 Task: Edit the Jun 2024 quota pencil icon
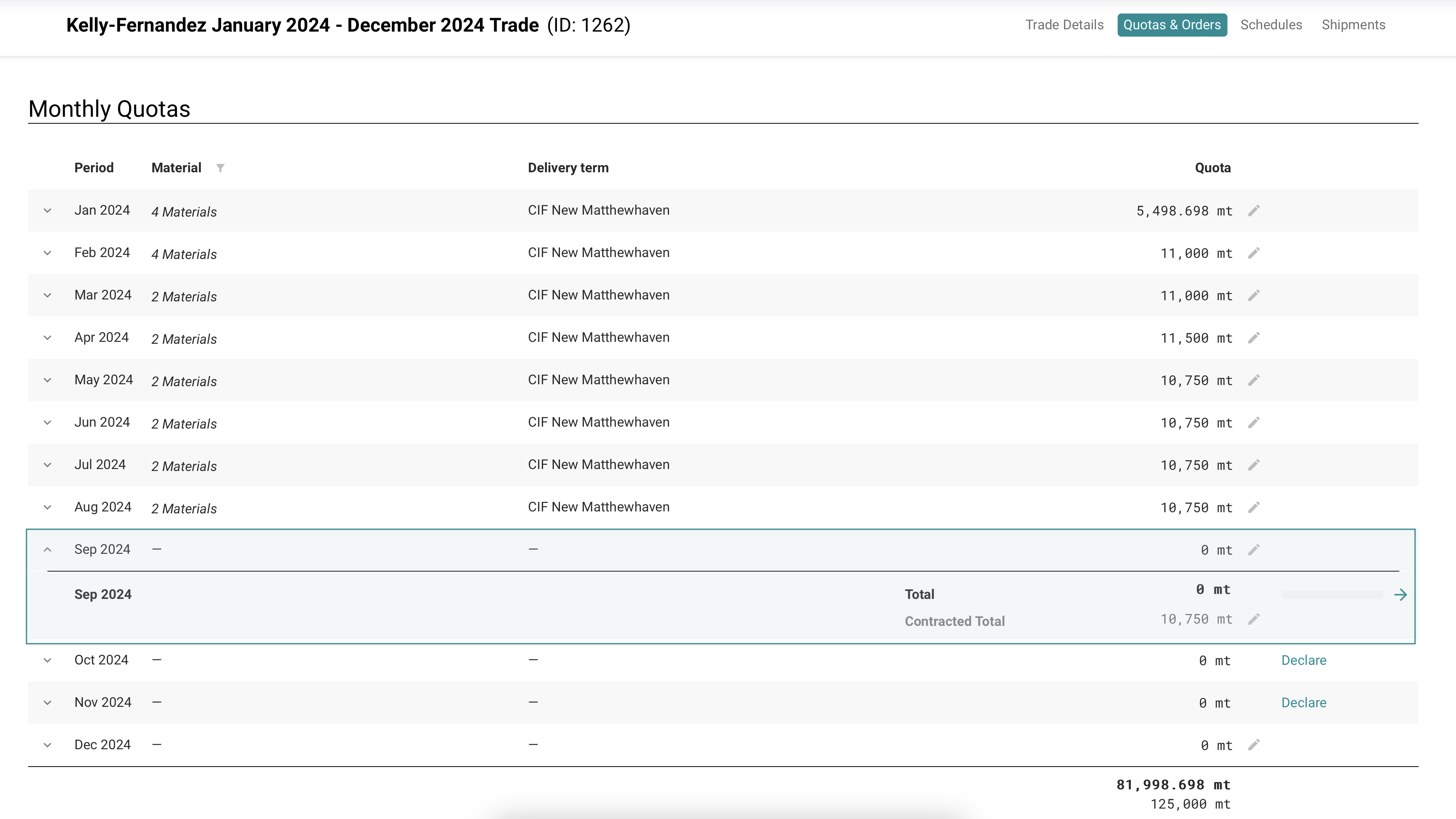click(x=1254, y=423)
